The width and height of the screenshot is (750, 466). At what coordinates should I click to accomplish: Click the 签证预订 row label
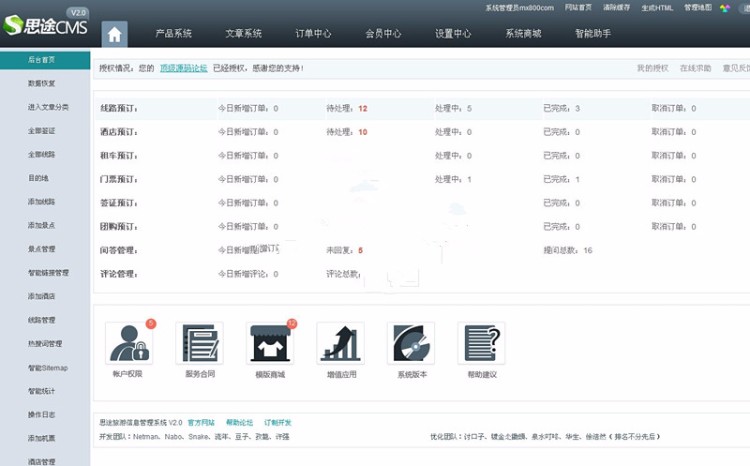pyautogui.click(x=119, y=203)
